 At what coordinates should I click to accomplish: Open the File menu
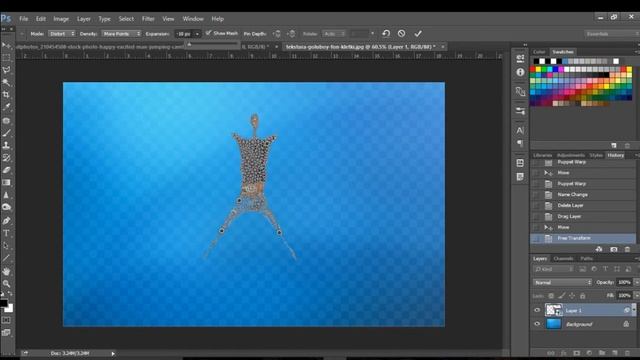(24, 19)
